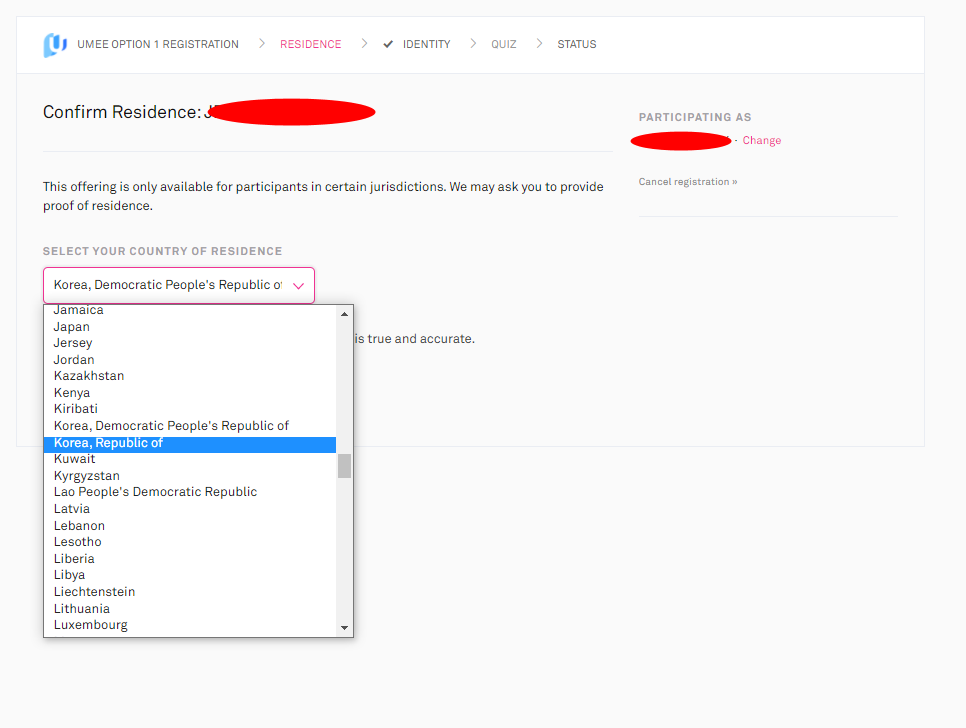Click the Change participant link
The width and height of the screenshot is (966, 728).
(761, 140)
